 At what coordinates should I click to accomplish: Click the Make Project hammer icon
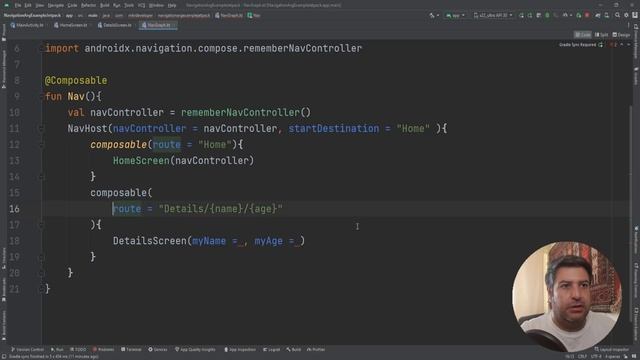point(432,16)
